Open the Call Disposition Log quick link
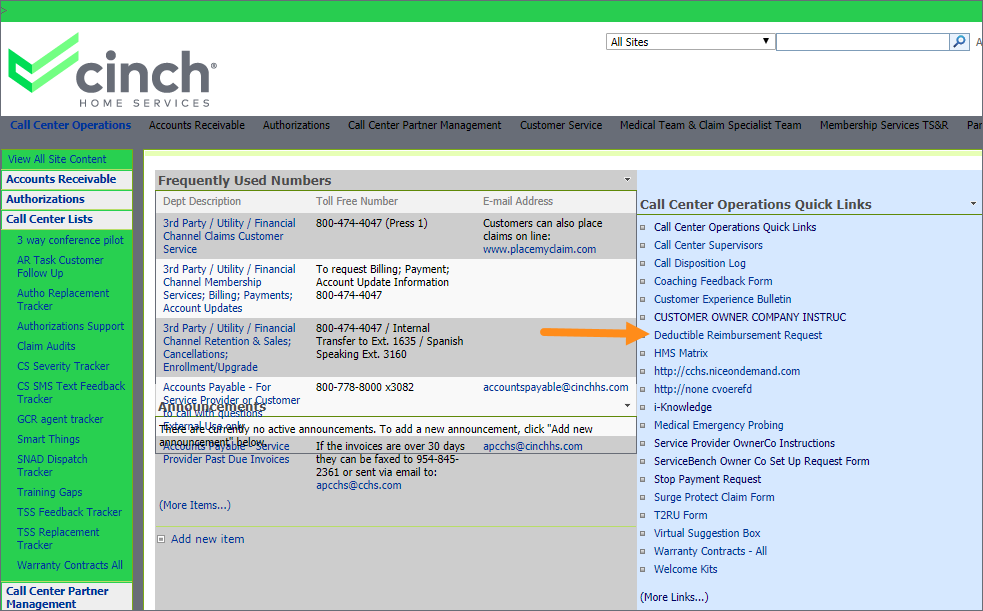983x611 pixels. tap(700, 263)
